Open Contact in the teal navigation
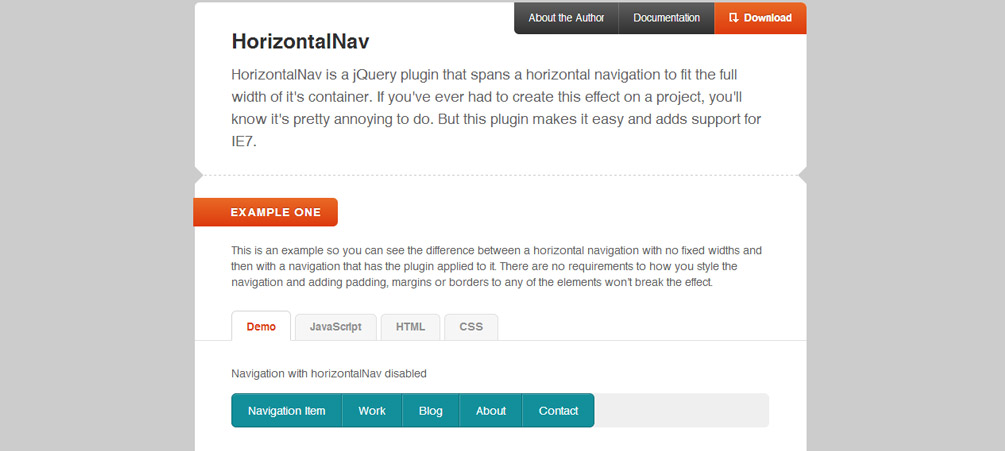 pyautogui.click(x=558, y=411)
